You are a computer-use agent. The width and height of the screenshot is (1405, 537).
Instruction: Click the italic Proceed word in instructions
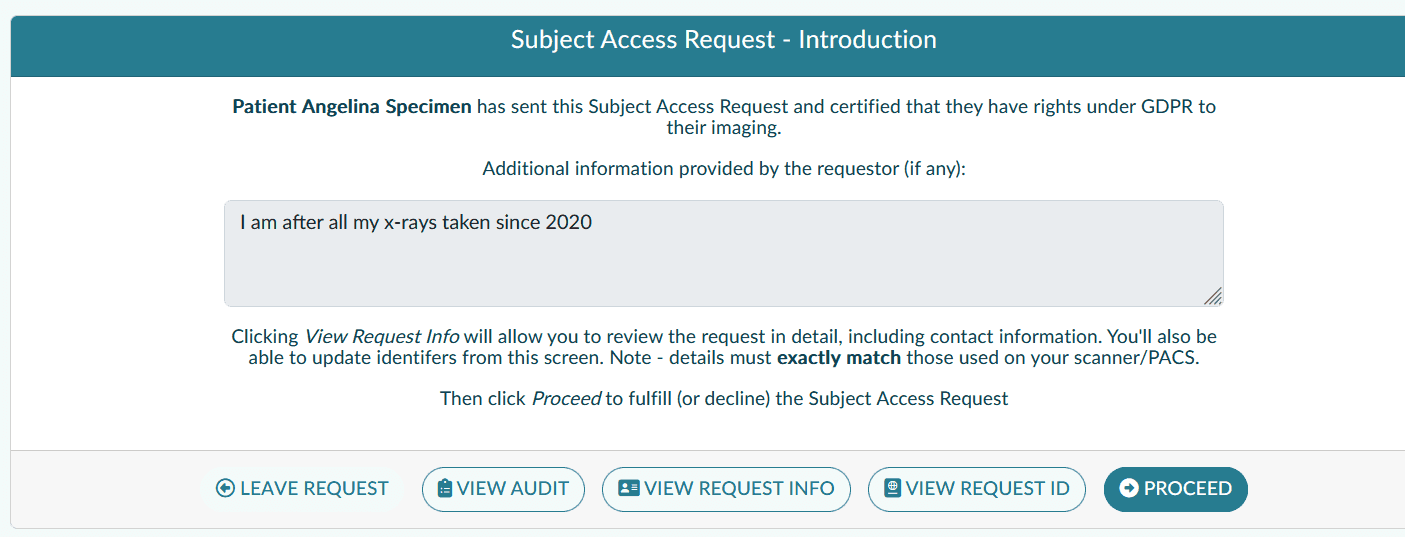coord(566,398)
